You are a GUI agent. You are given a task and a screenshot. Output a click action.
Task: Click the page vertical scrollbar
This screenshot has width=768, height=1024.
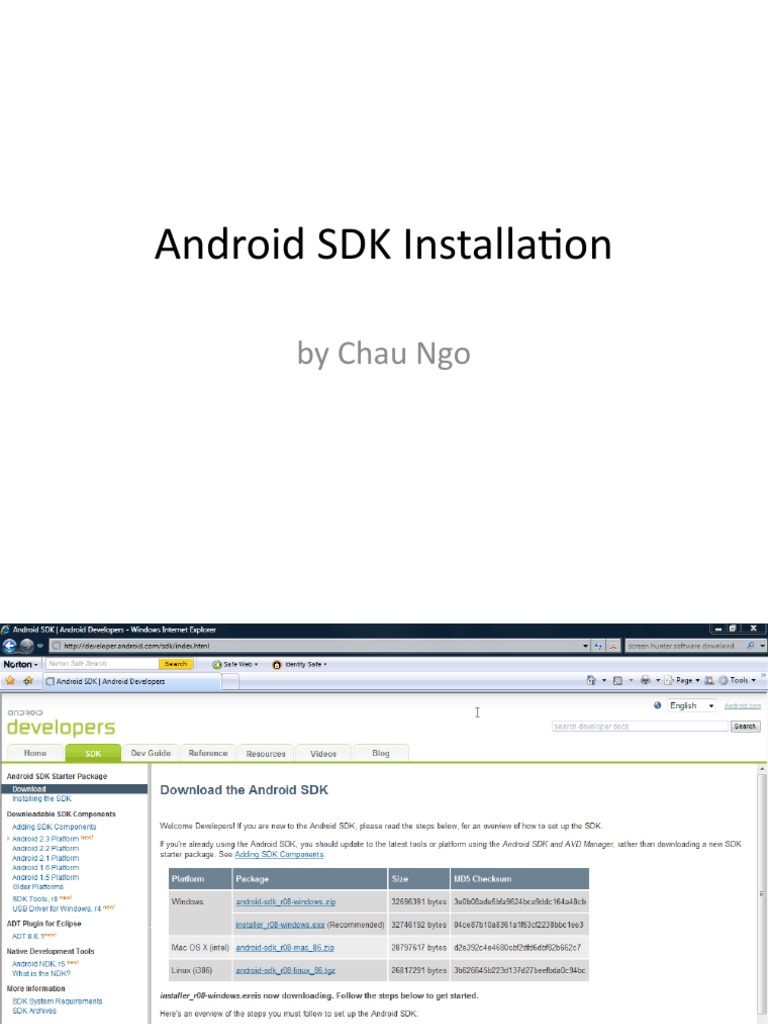tap(761, 893)
